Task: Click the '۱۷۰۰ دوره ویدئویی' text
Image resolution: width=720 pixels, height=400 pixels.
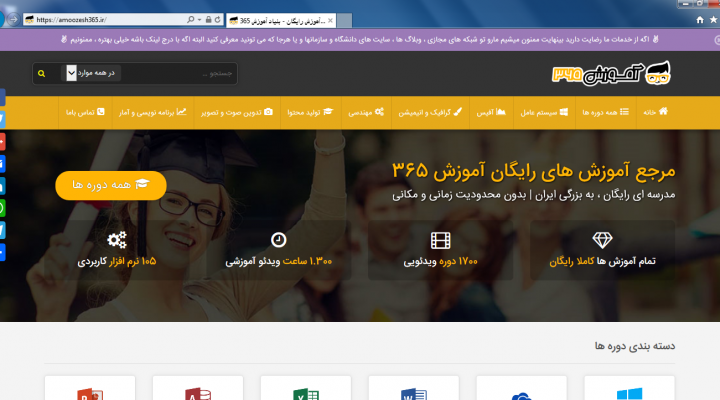Action: click(440, 261)
